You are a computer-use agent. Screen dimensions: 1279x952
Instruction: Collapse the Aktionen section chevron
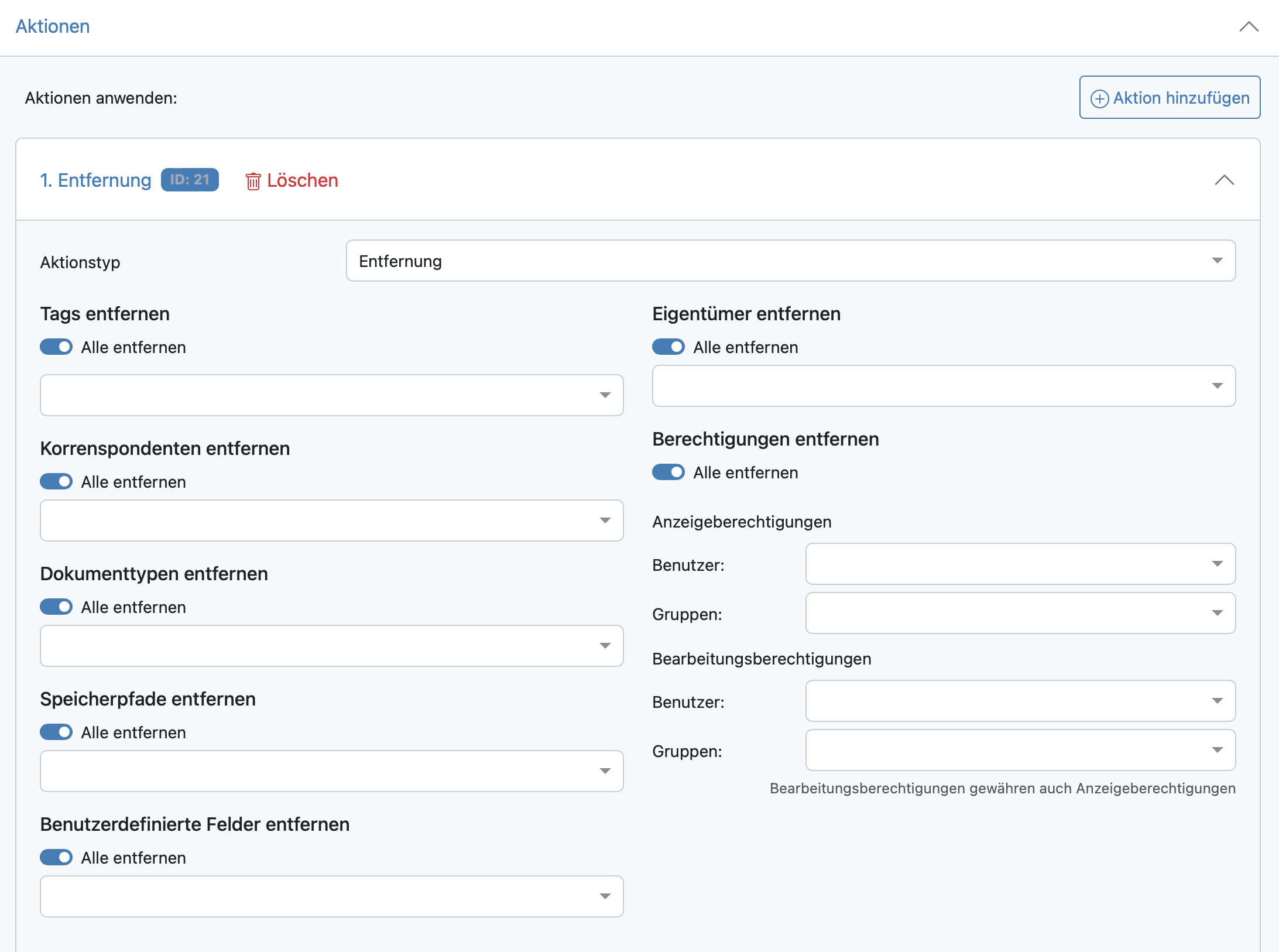coord(1249,27)
